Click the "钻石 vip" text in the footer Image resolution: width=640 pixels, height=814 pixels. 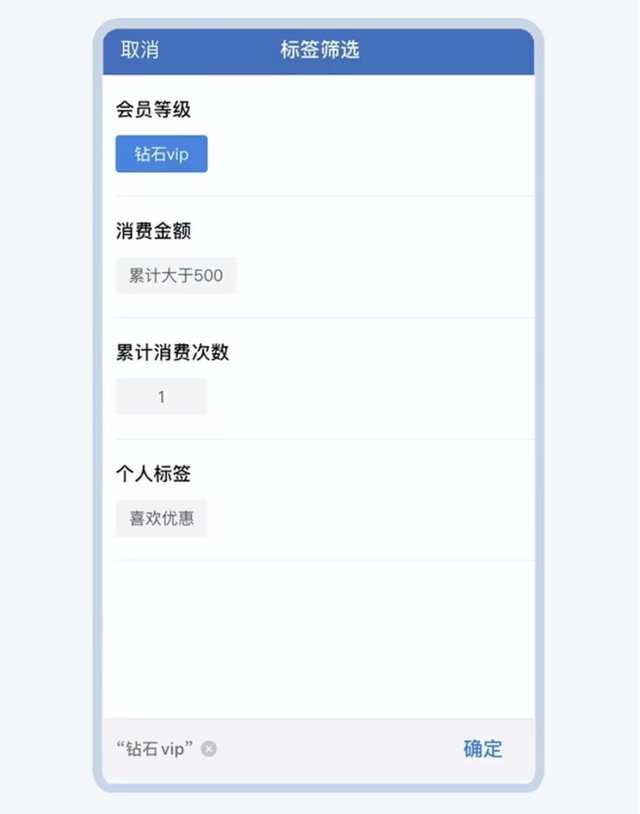tap(155, 749)
